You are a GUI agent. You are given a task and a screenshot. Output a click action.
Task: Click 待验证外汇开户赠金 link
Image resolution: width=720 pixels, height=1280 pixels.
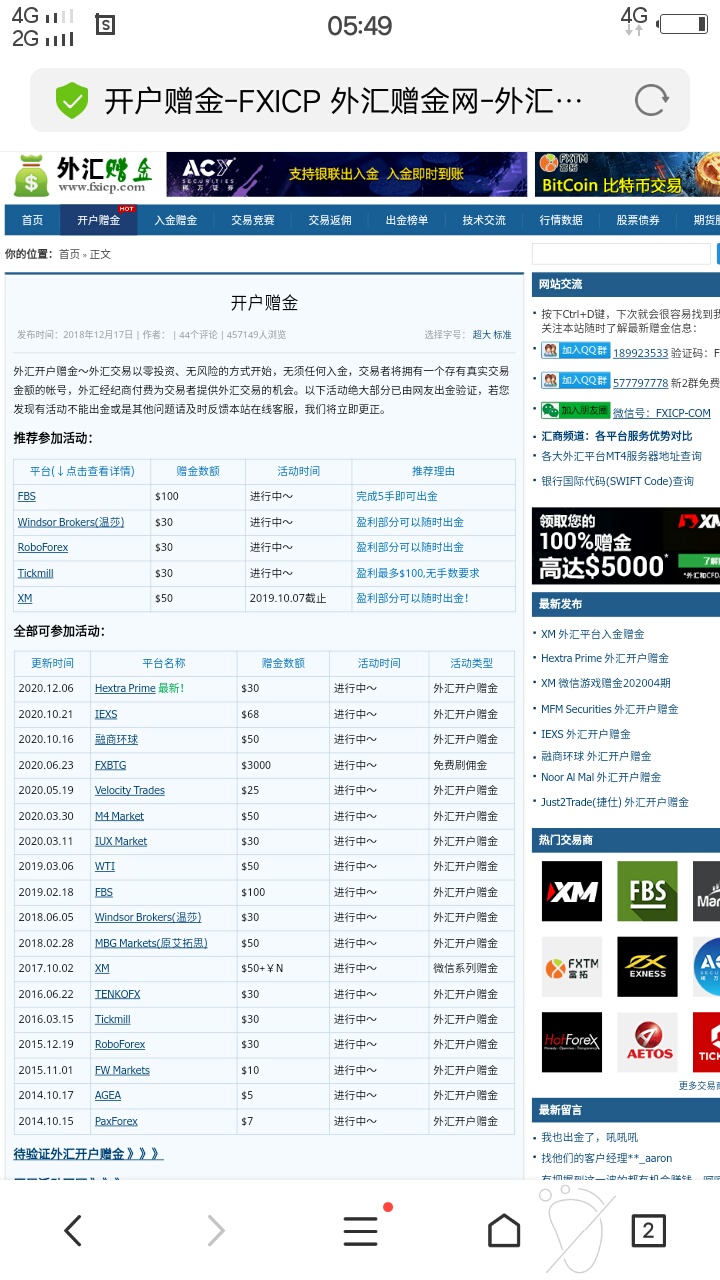88,1154
